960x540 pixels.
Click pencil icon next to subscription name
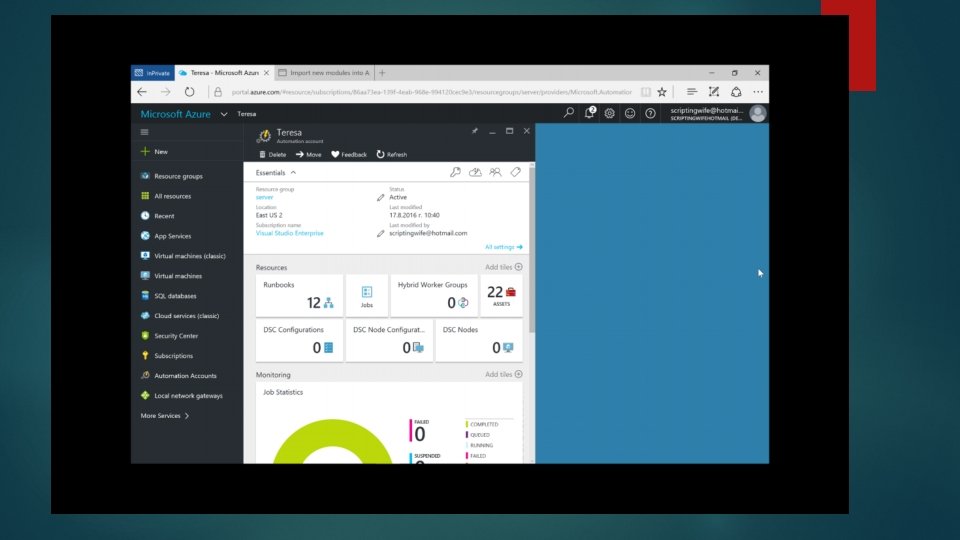tap(380, 233)
